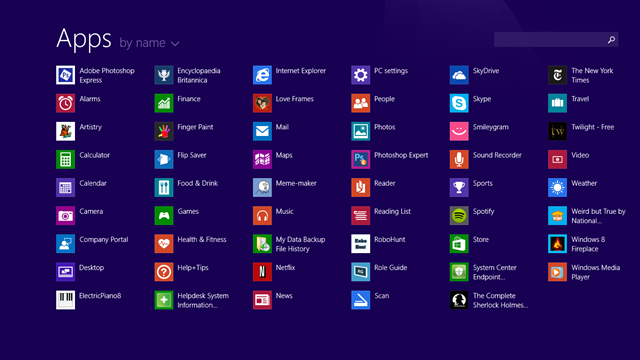Launch Skype icon
640x360 pixels.
pos(459,103)
